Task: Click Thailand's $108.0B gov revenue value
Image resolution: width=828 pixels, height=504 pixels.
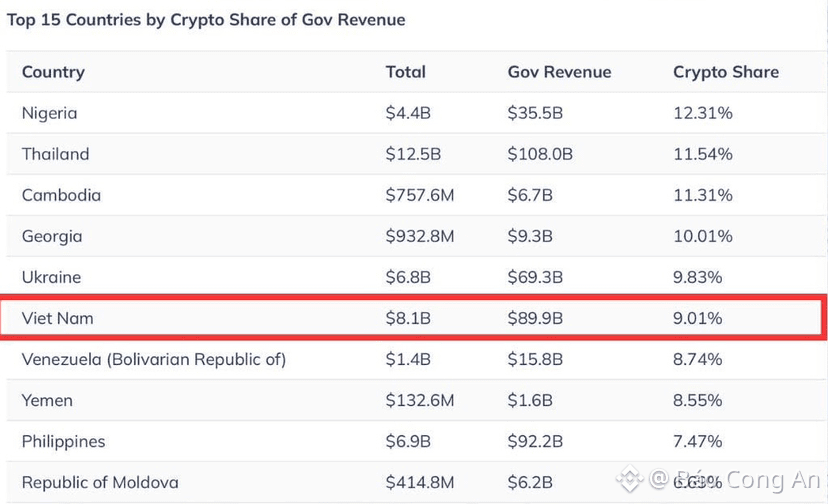Action: (540, 154)
